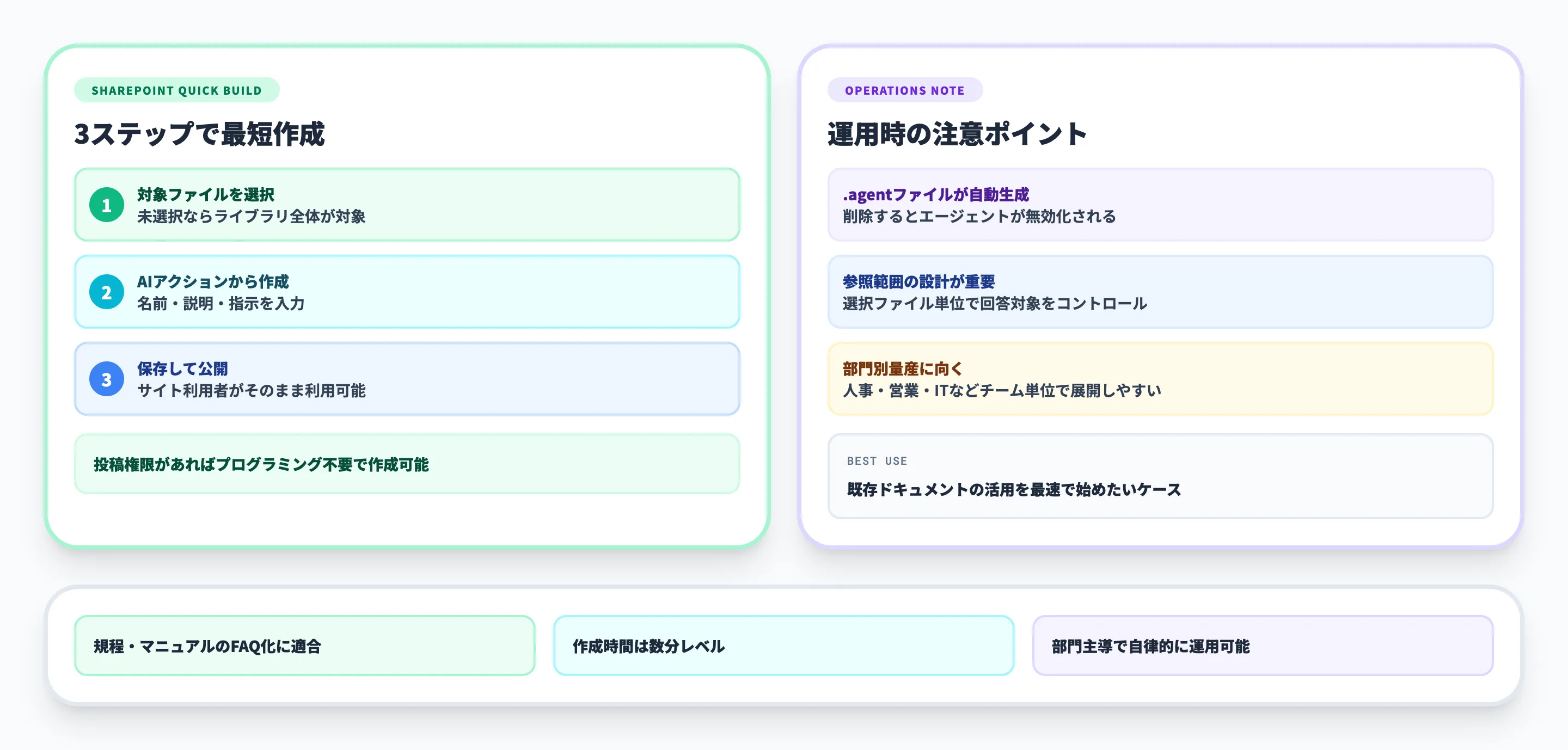Click the 部門主導で自律的に運用可能 chip
The width and height of the screenshot is (1568, 750).
click(1263, 647)
